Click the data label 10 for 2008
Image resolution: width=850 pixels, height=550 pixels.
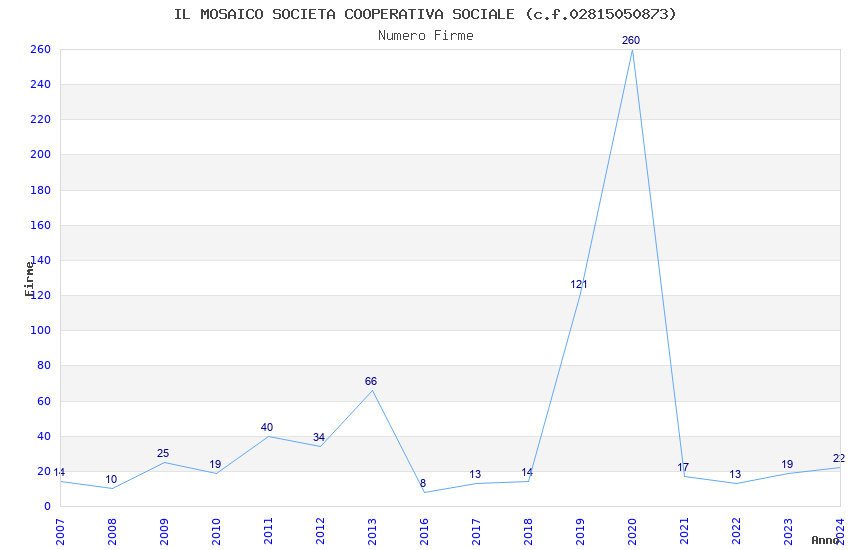tap(111, 479)
